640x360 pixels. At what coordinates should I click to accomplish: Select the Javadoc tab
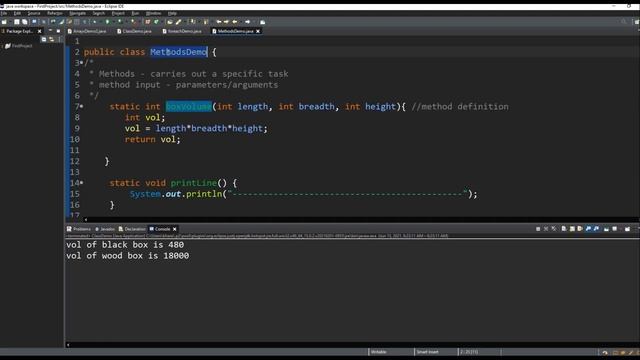coord(105,229)
